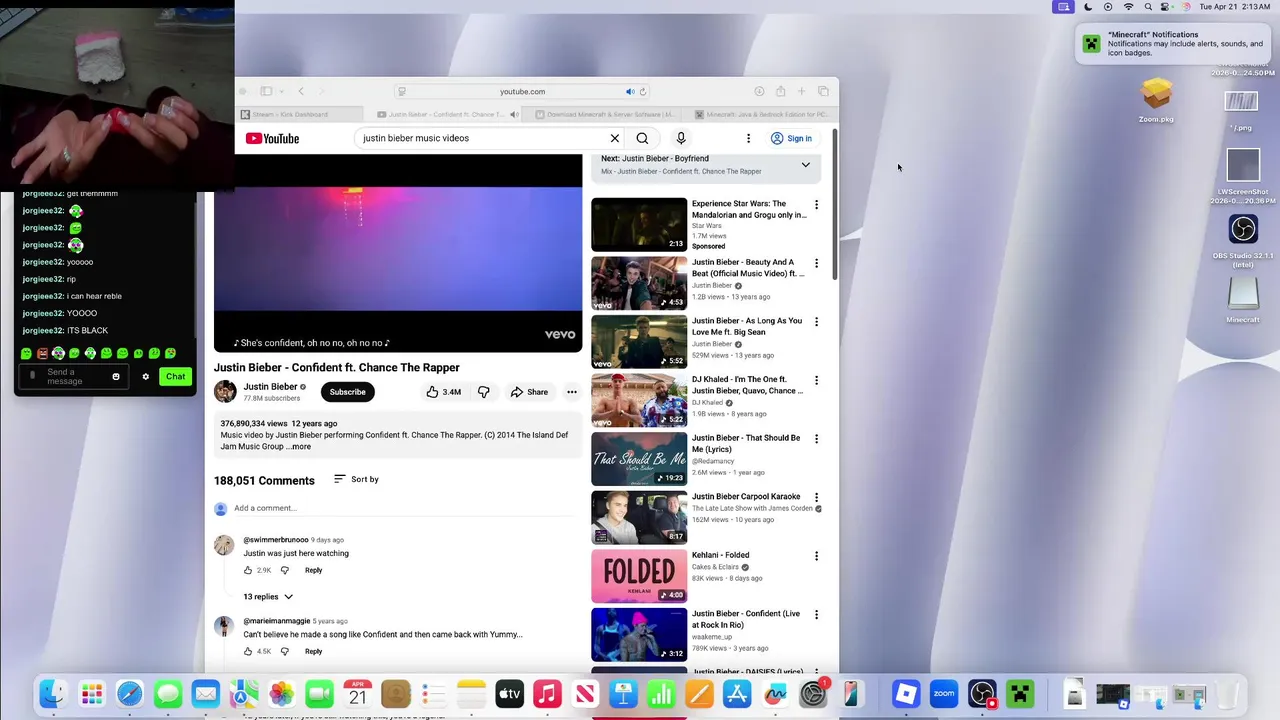Screen dimensions: 1280x720
Task: Open options for As Long As You Love Me
Action: click(x=816, y=322)
